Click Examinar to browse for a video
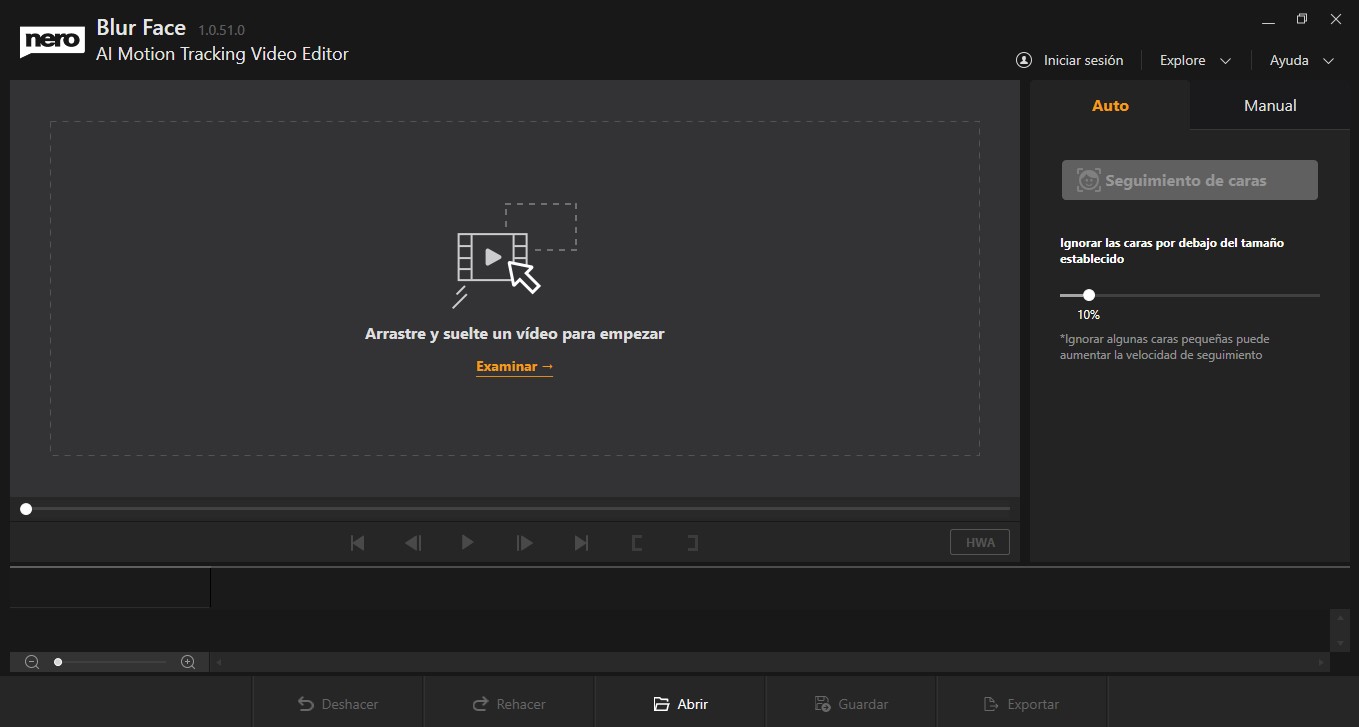The width and height of the screenshot is (1359, 727). [x=514, y=366]
